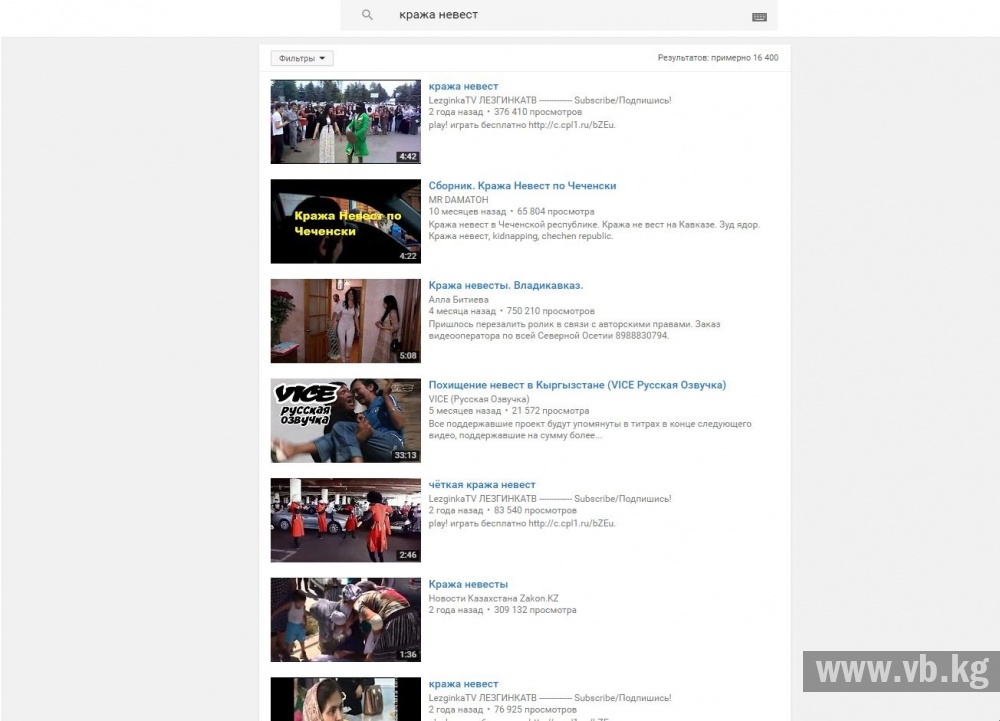The image size is (1000, 721).
Task: Open «Похищение невест в Кыргызстане» video title
Action: point(577,384)
